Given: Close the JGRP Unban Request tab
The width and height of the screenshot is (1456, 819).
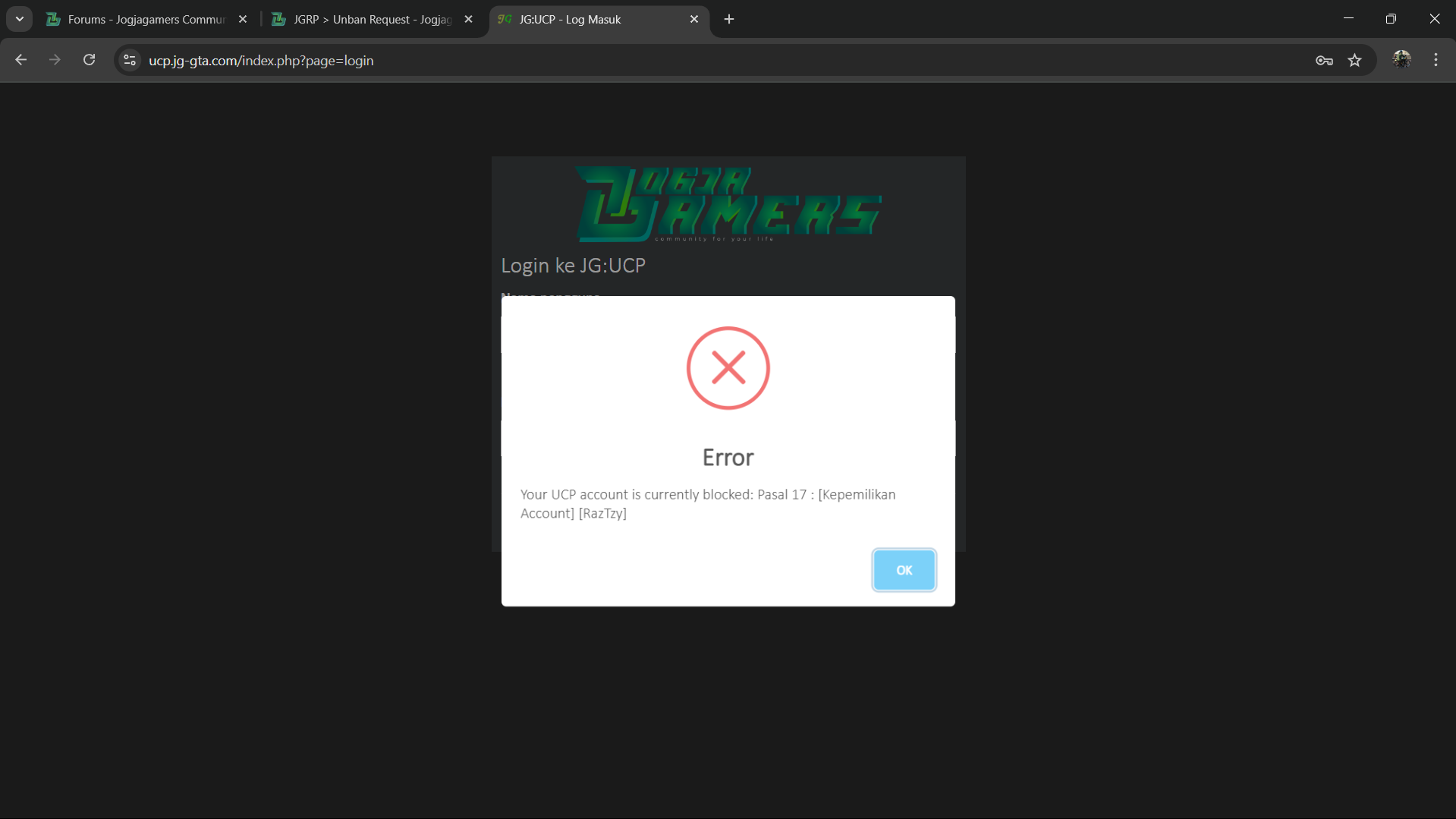Looking at the screenshot, I should pos(468,20).
